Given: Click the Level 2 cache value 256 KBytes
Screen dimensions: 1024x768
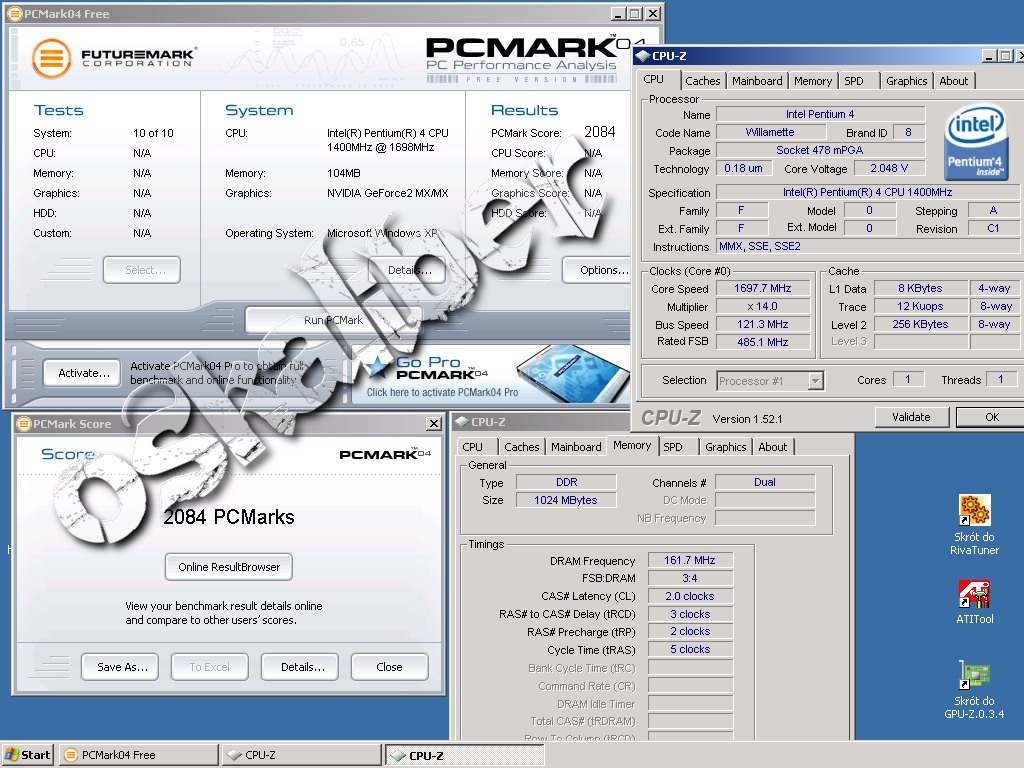Looking at the screenshot, I should tap(920, 324).
